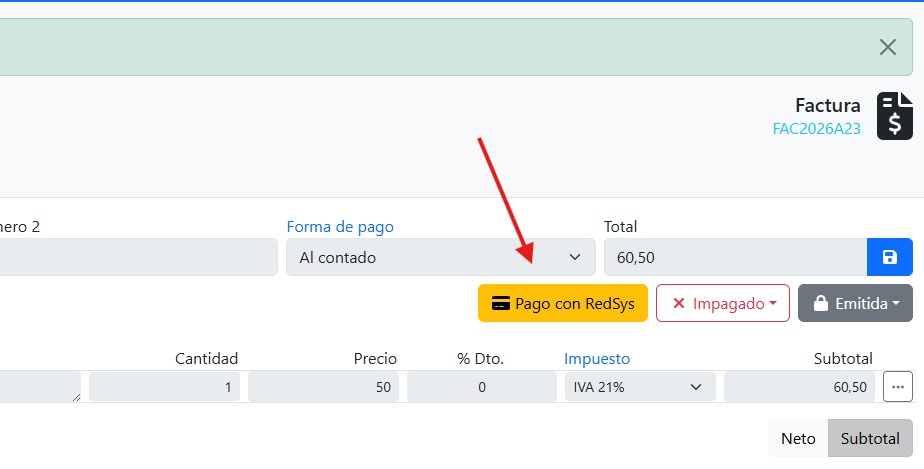This screenshot has width=924, height=469.
Task: Open the line options ellipsis menu
Action: (x=897, y=386)
